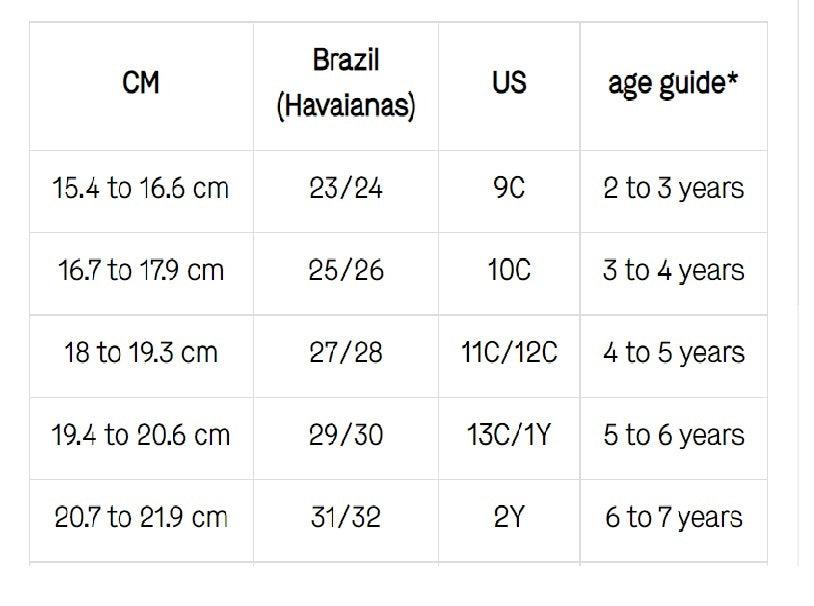Click the US size 11C/12C cell
The image size is (814, 606).
(x=509, y=353)
